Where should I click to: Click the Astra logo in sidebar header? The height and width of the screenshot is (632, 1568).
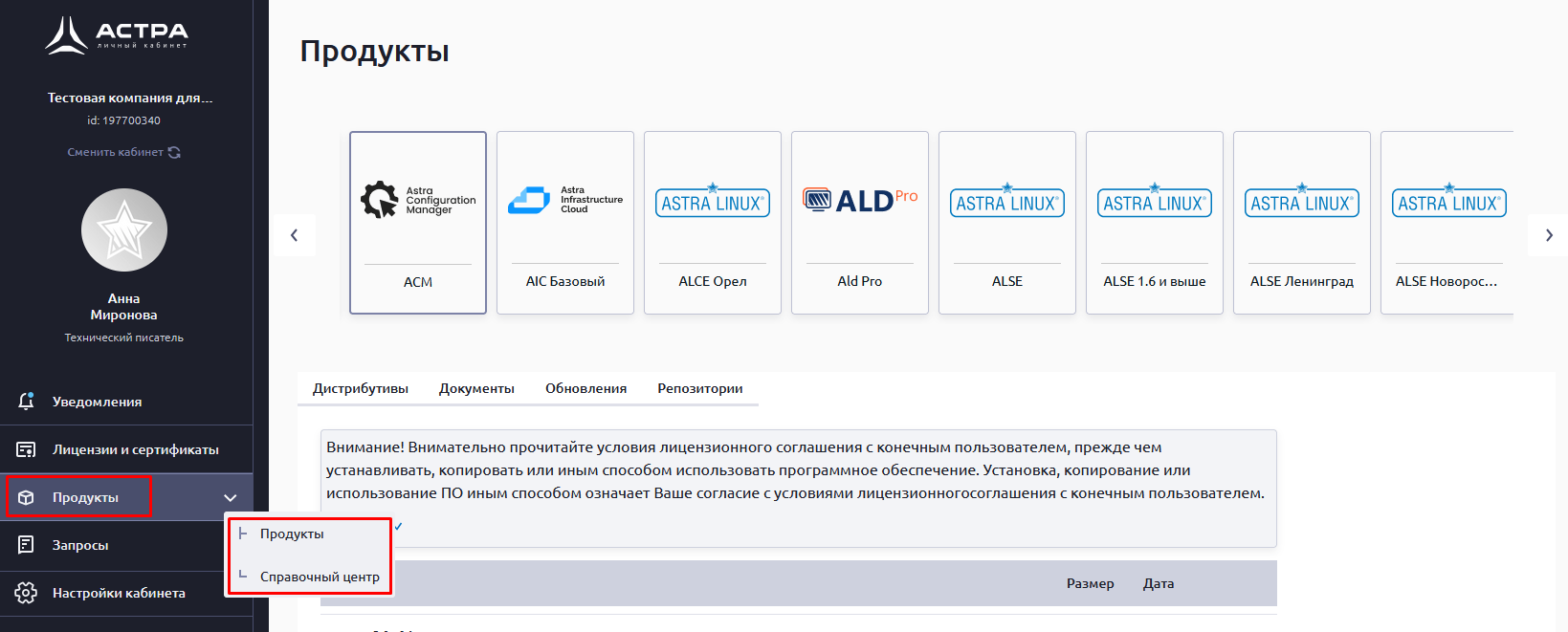tap(117, 35)
